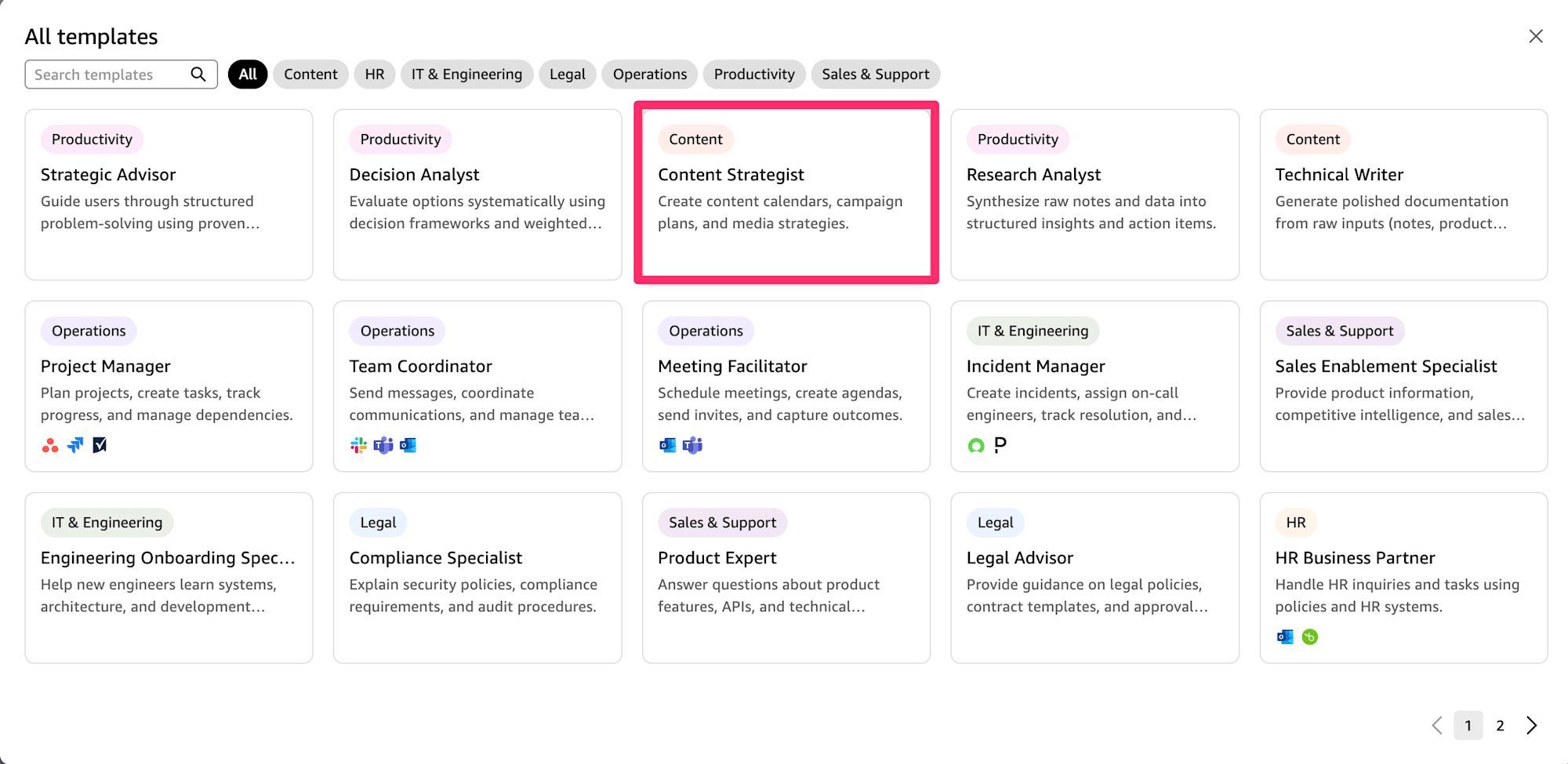Viewport: 1568px width, 764px height.
Task: Go to the next page using right chevron
Action: pyautogui.click(x=1532, y=726)
